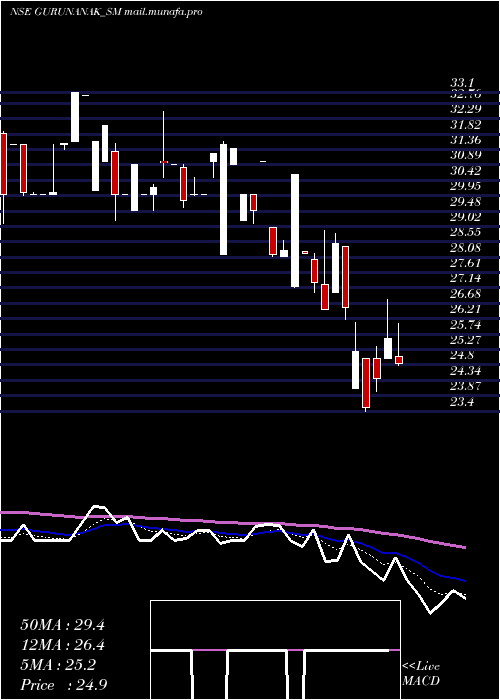Click the lowest red candle near 23.4
The width and height of the screenshot is (500, 700).
366,383
